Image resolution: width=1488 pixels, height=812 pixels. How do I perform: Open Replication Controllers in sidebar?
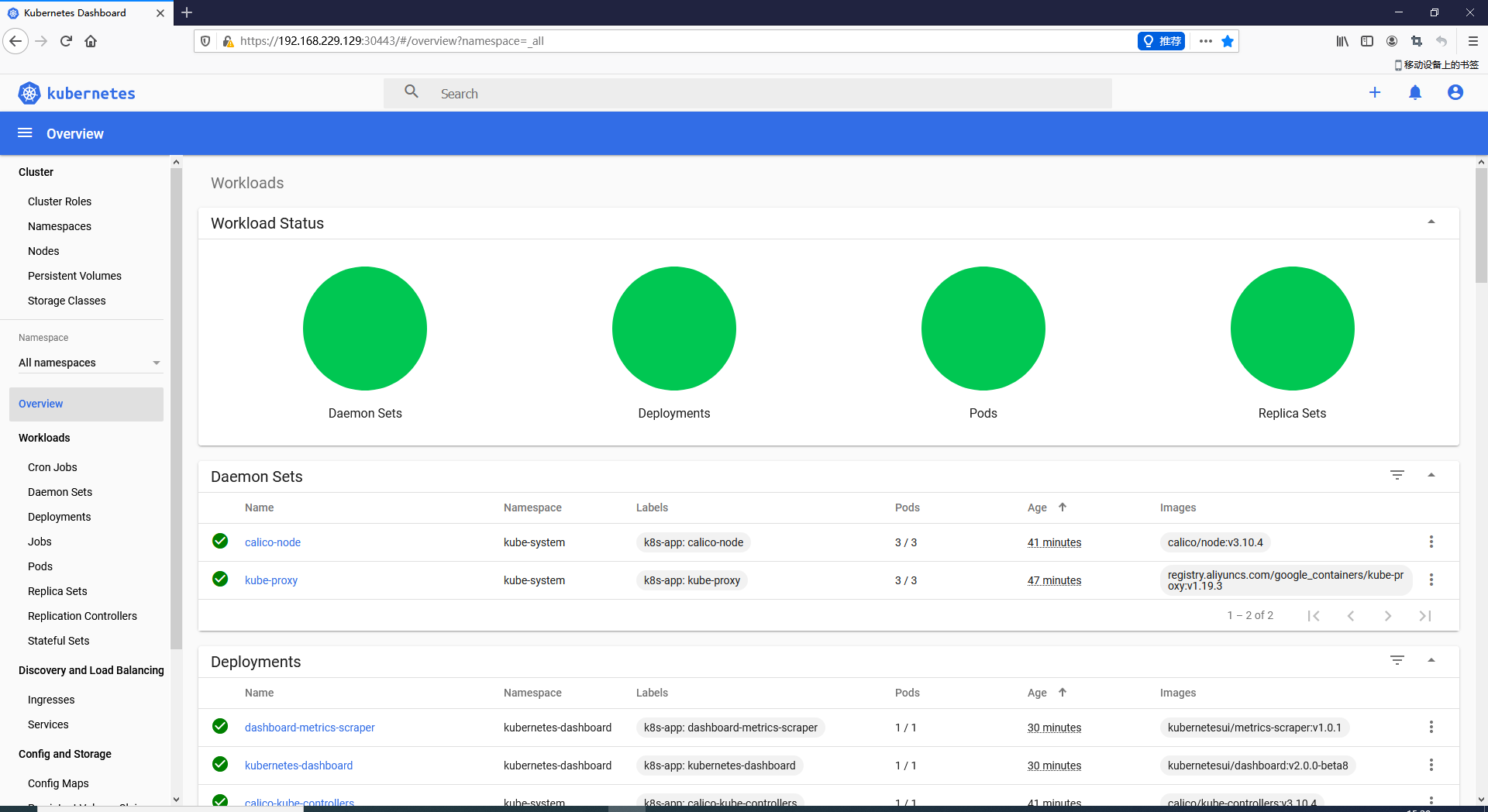click(82, 616)
